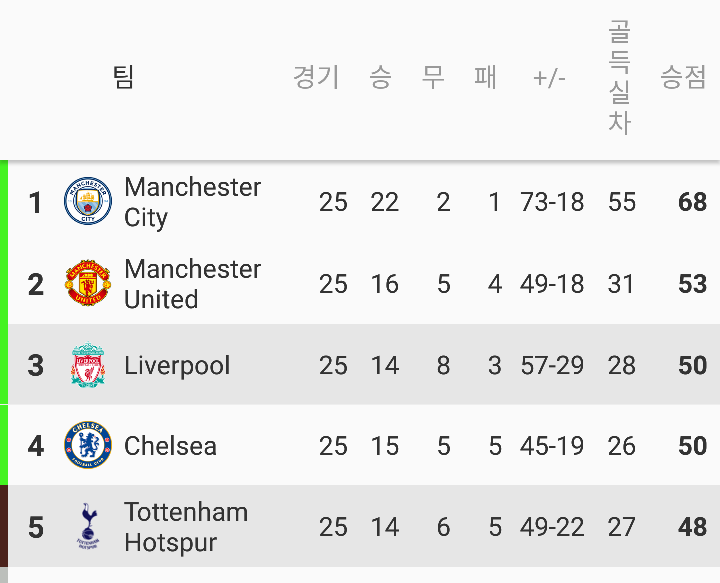Sort by 골득실차 goal difference header
Screen dimensions: 720x583
tap(619, 77)
